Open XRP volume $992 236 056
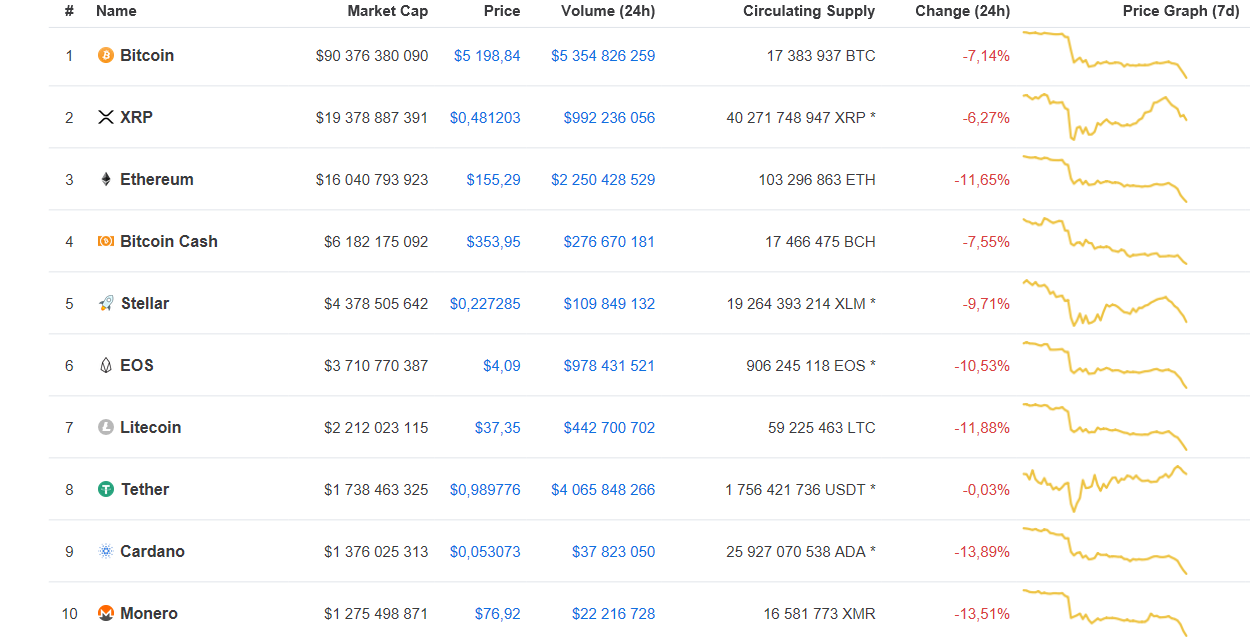1250x642 pixels. click(x=609, y=118)
